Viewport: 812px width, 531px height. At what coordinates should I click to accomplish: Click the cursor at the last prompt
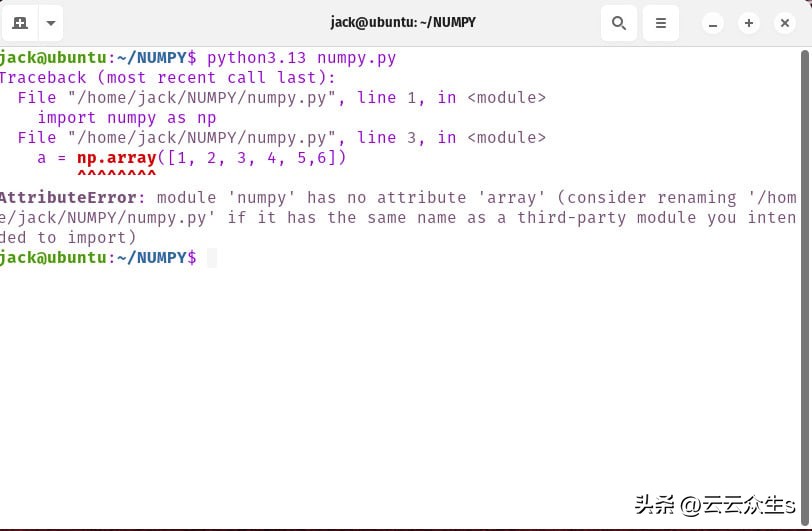pyautogui.click(x=212, y=257)
